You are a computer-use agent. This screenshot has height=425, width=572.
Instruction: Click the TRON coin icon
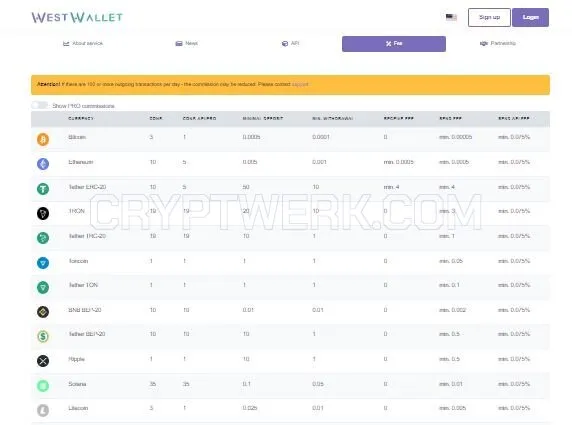tap(43, 213)
